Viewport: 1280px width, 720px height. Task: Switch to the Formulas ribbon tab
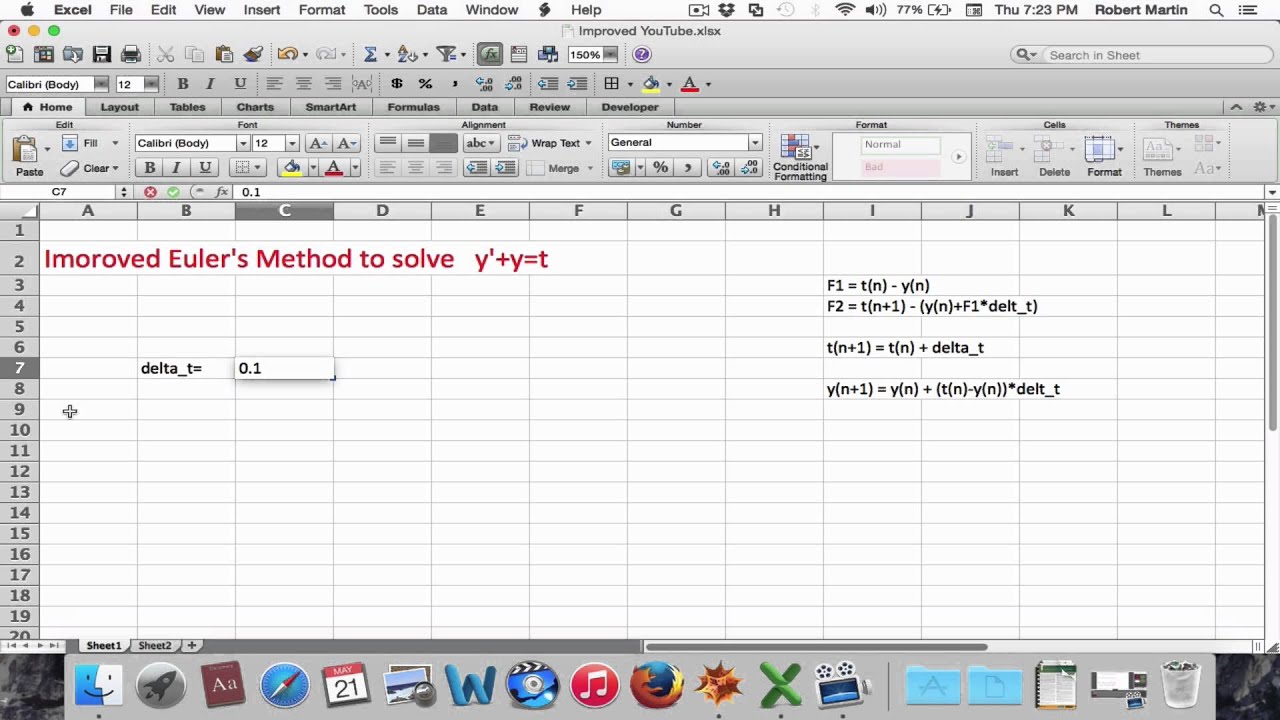click(x=413, y=107)
